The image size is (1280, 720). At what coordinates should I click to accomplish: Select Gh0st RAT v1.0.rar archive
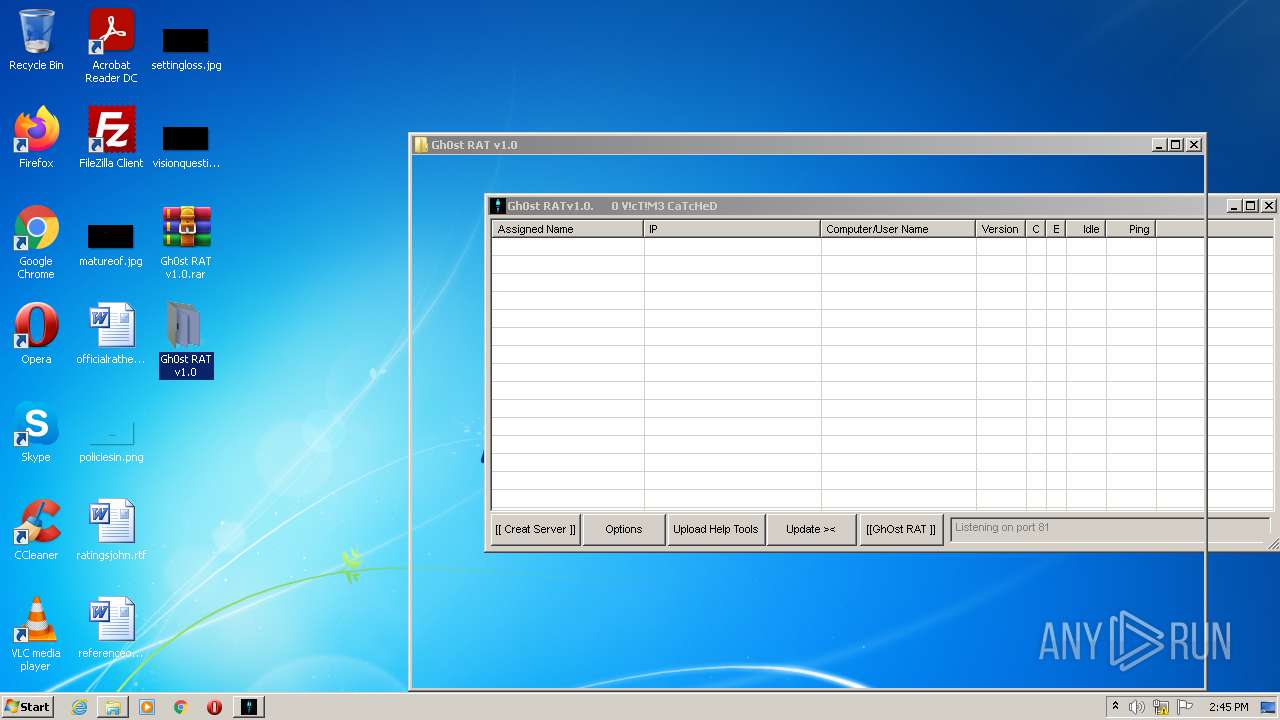pyautogui.click(x=186, y=242)
